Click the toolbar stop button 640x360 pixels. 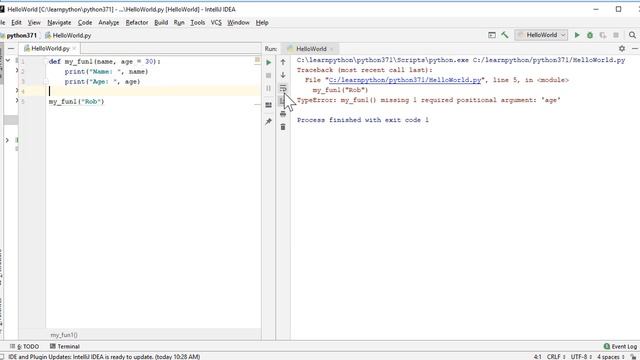tap(616, 35)
